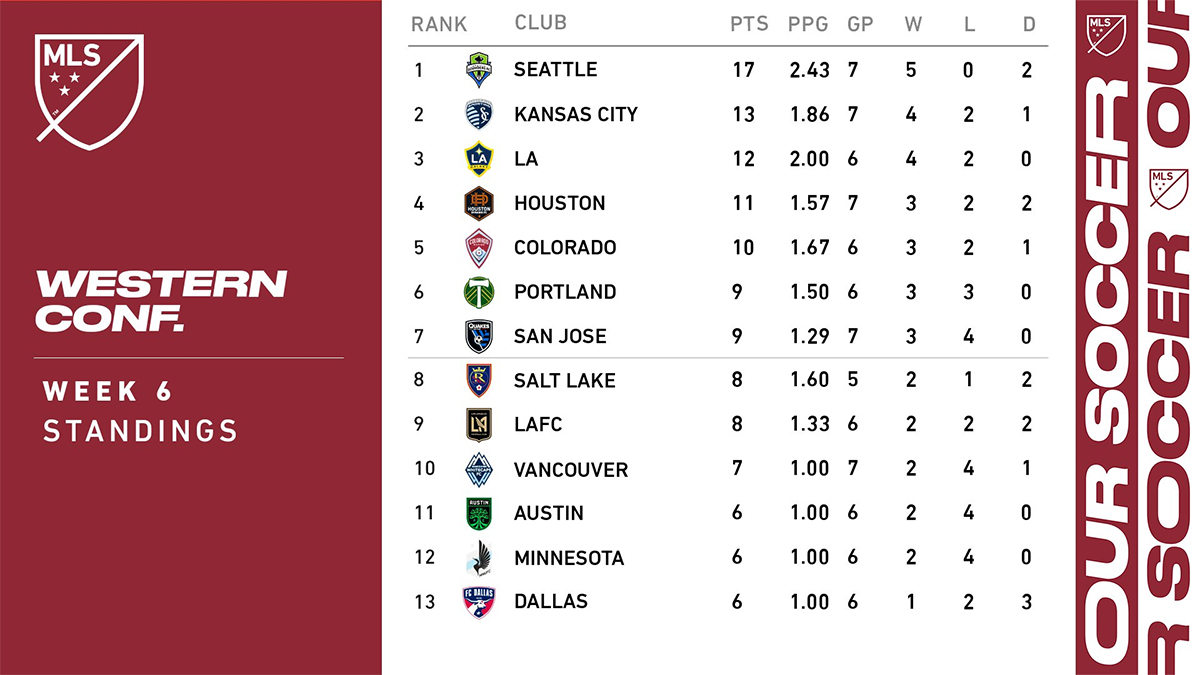Click the Real Salt Lake crest
The height and width of the screenshot is (675, 1200).
point(479,380)
